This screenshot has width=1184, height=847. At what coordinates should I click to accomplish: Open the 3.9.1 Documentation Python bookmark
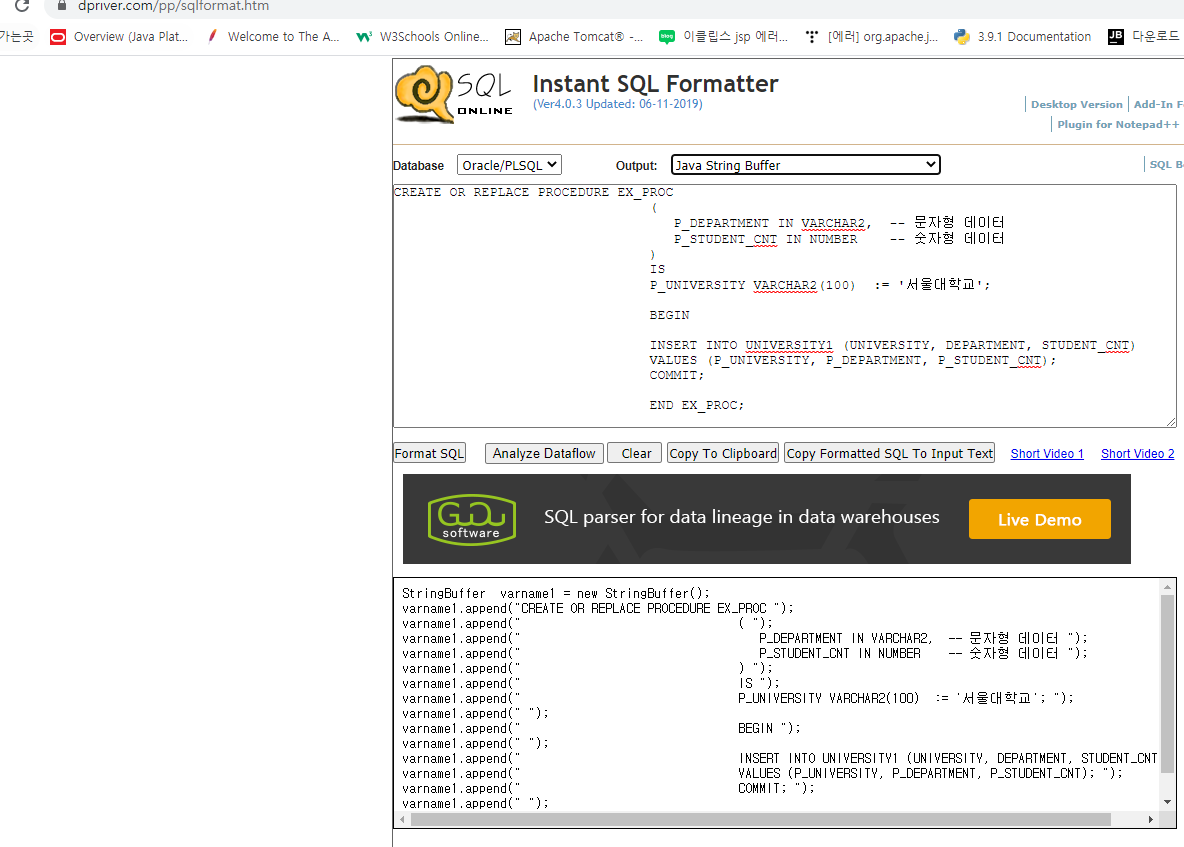[1022, 36]
